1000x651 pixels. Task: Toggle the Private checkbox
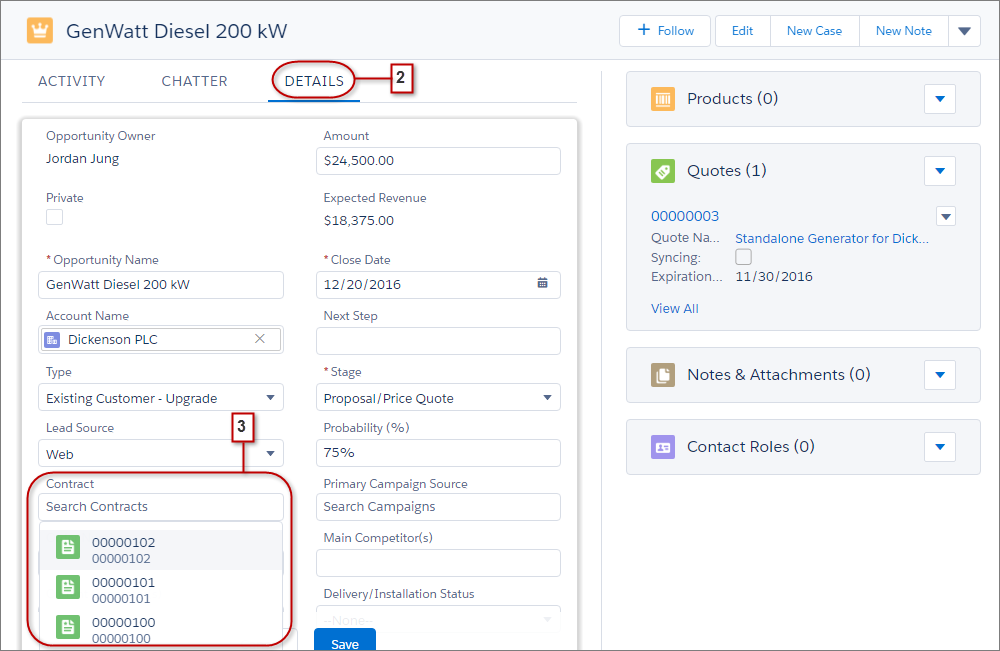click(x=54, y=217)
